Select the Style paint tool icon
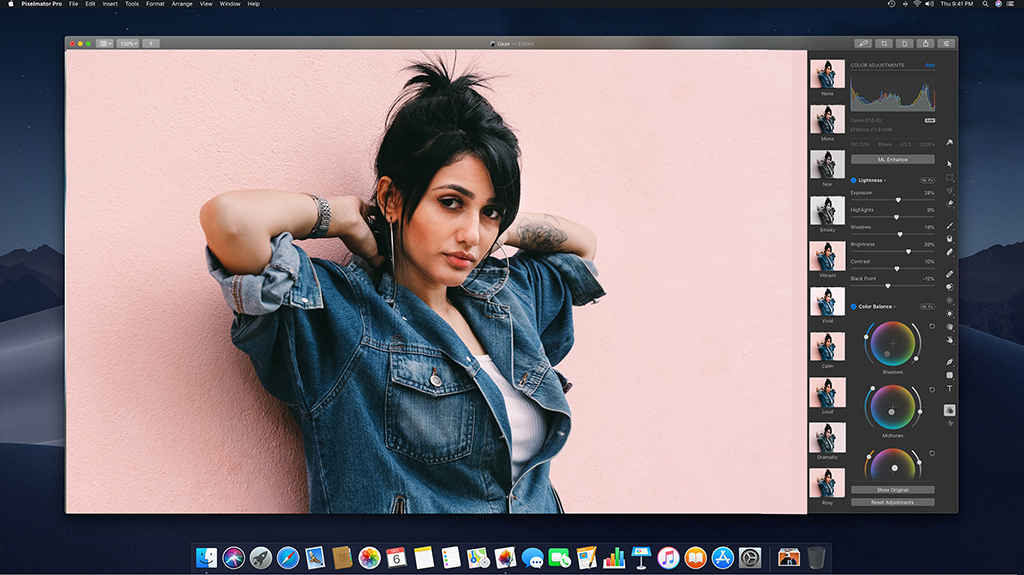 click(950, 142)
